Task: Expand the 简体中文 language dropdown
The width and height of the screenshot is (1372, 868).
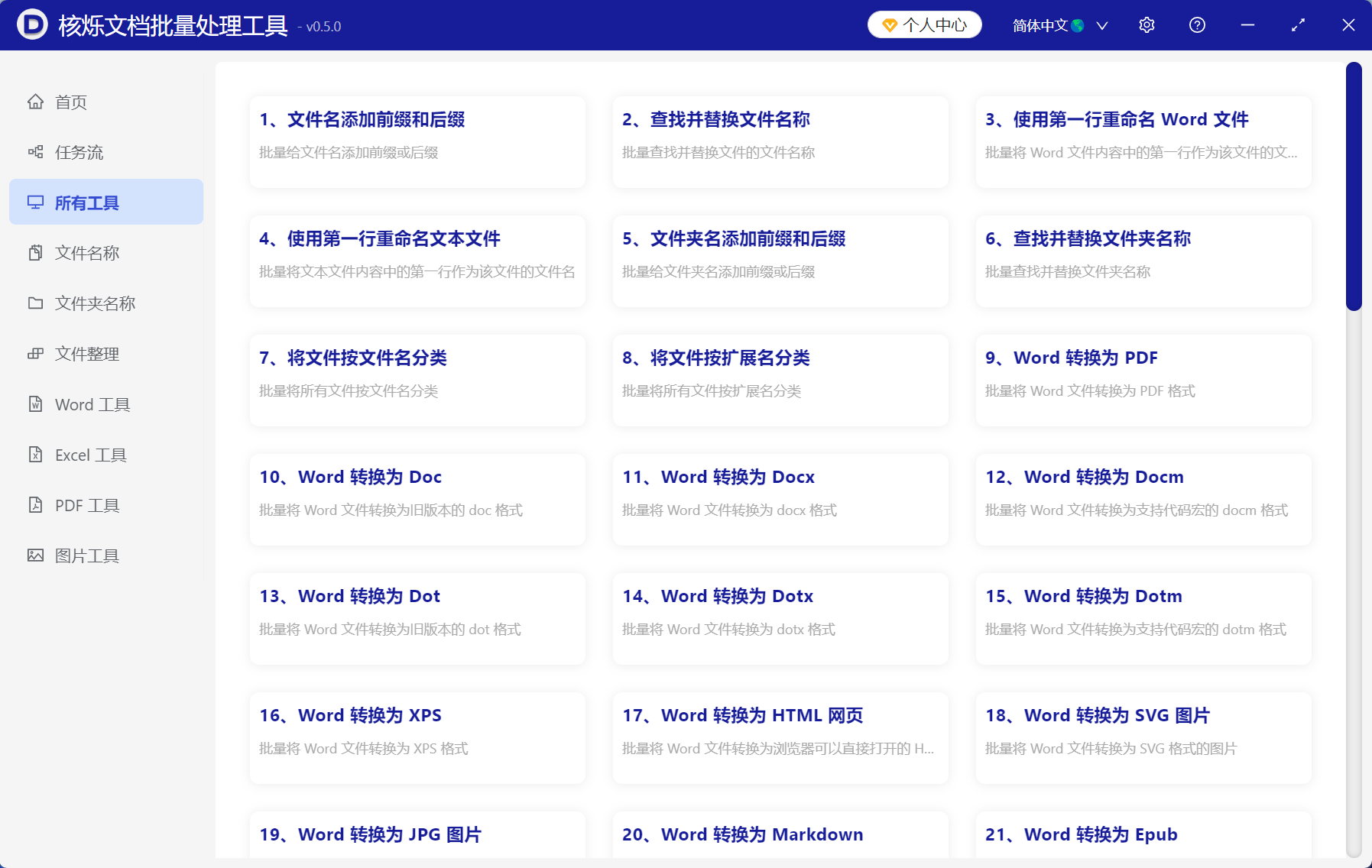Action: tap(1101, 25)
